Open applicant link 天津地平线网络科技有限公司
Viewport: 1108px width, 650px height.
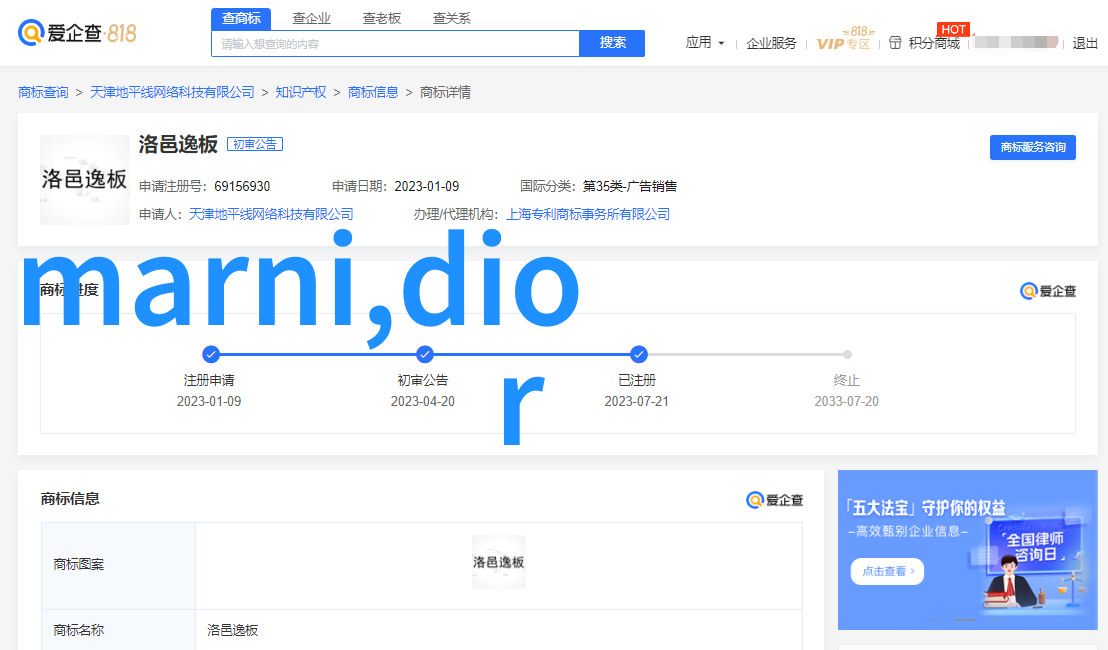point(271,214)
